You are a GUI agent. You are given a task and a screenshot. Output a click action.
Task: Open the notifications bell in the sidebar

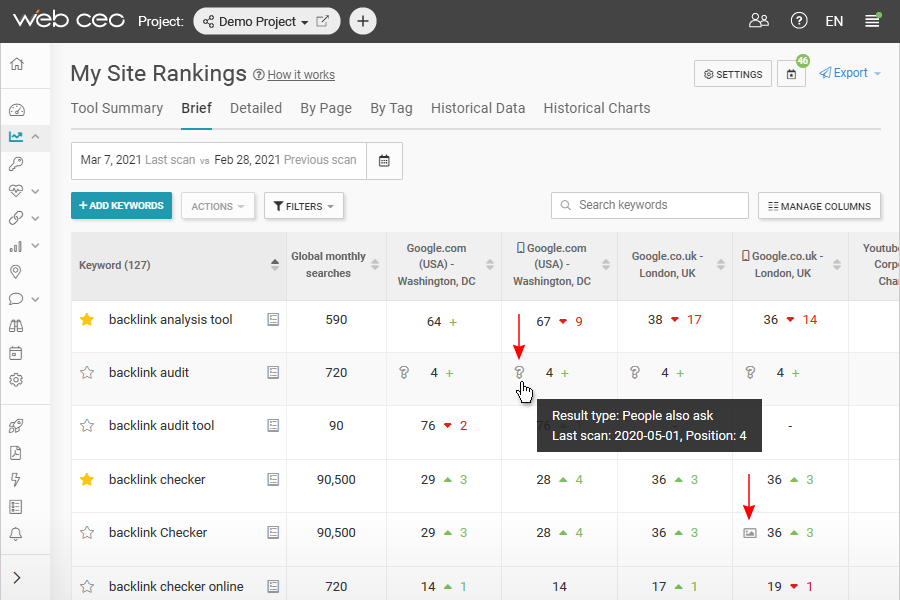[16, 534]
